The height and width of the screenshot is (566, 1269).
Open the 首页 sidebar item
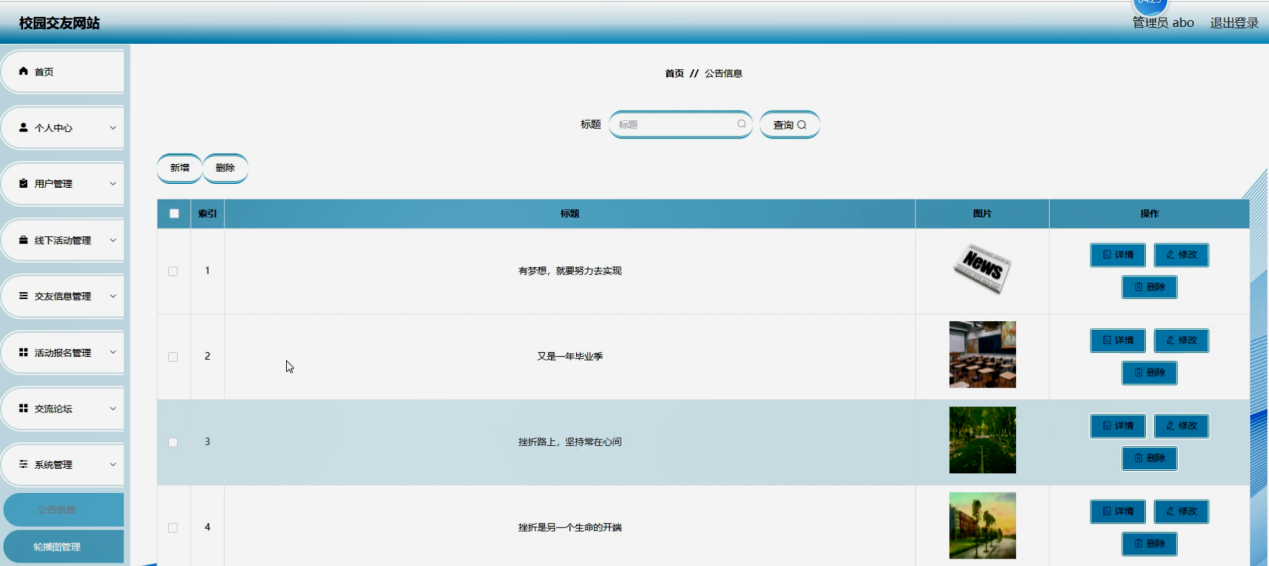62,72
